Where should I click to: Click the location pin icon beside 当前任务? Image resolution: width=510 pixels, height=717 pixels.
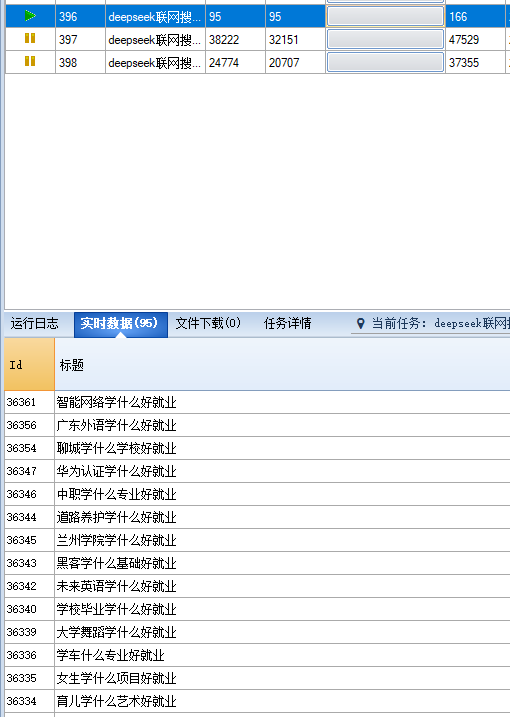(x=360, y=324)
